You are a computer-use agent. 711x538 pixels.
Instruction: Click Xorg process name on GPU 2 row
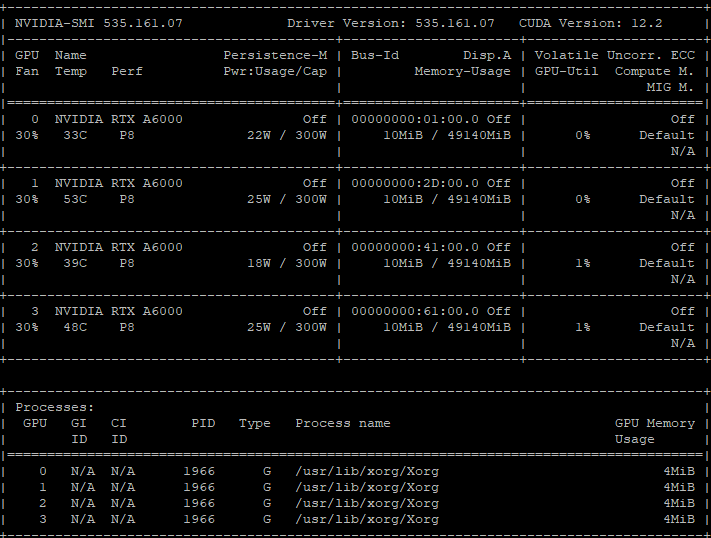367,503
